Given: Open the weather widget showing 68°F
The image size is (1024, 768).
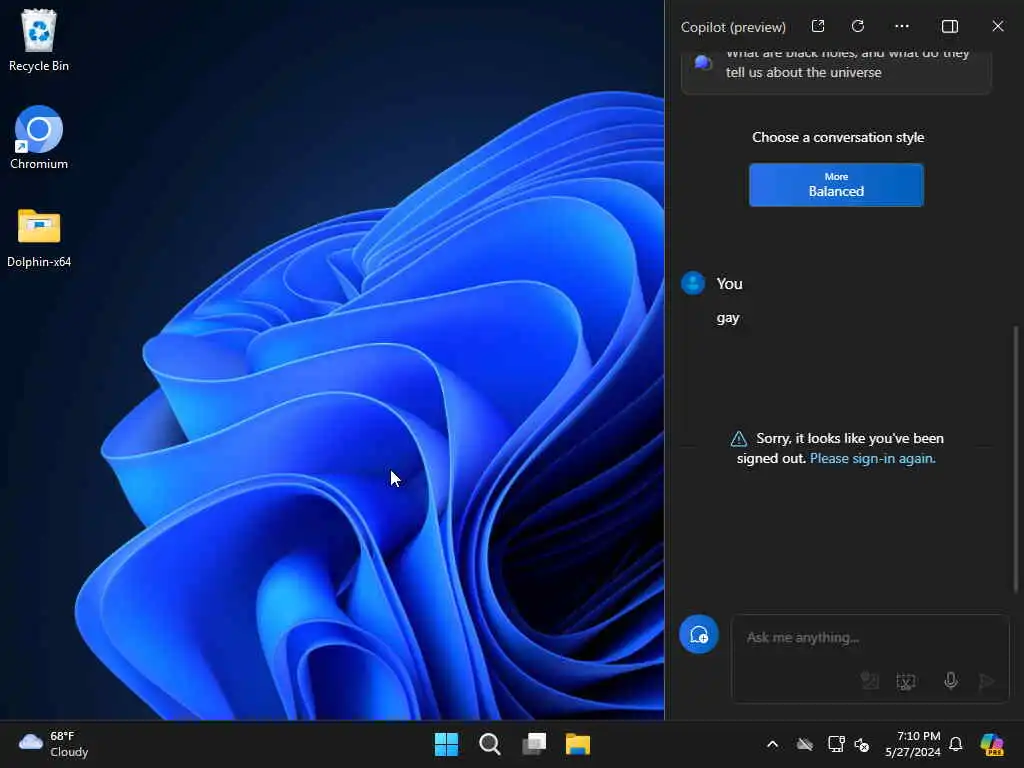Looking at the screenshot, I should [x=54, y=744].
